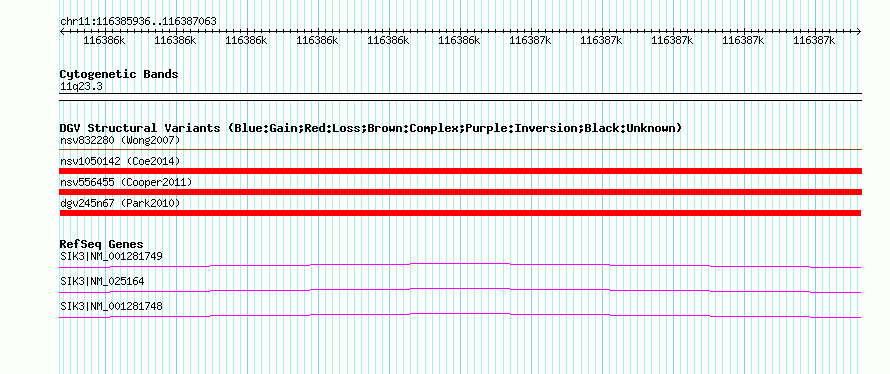890x374 pixels.
Task: Click the red loss bar for nsv556455
Action: point(460,192)
